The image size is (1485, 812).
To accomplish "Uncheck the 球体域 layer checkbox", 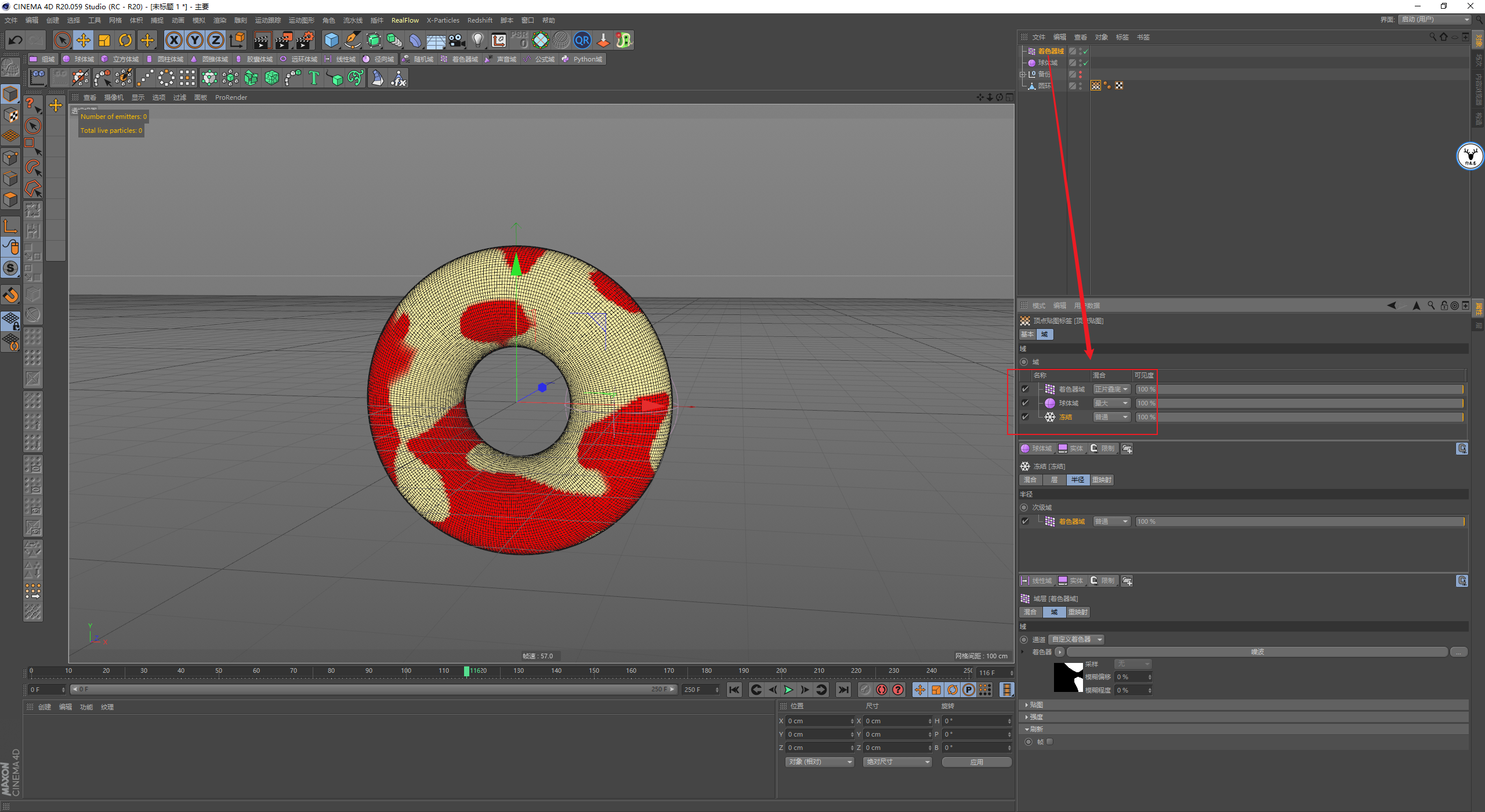I will point(1025,403).
